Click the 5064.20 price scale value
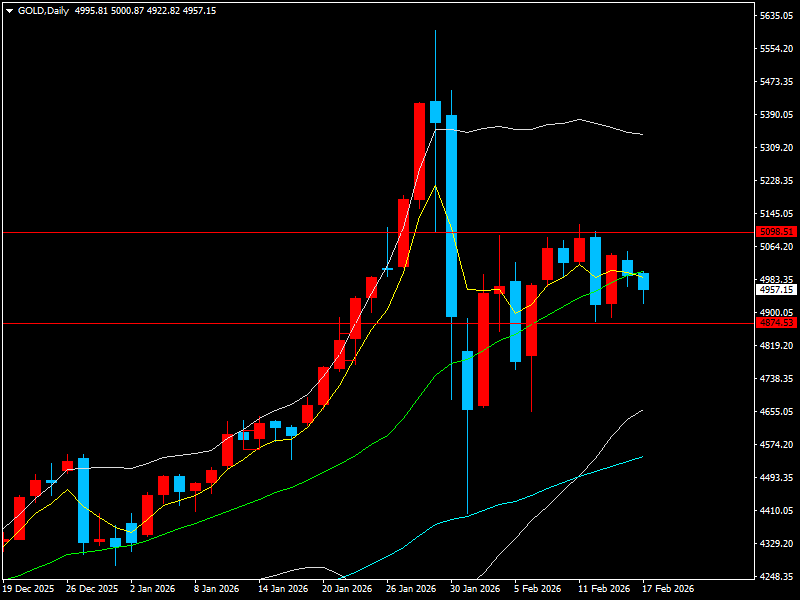This screenshot has height=600, width=800. pyautogui.click(x=777, y=247)
